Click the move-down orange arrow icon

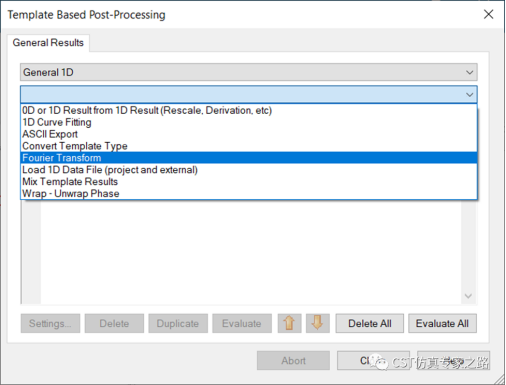pos(318,323)
